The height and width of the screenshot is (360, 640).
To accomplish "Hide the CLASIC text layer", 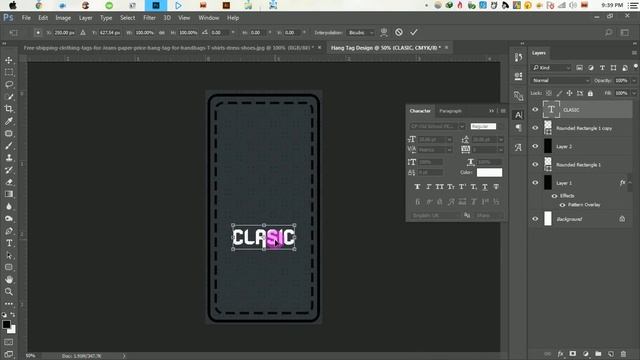I will pyautogui.click(x=535, y=109).
